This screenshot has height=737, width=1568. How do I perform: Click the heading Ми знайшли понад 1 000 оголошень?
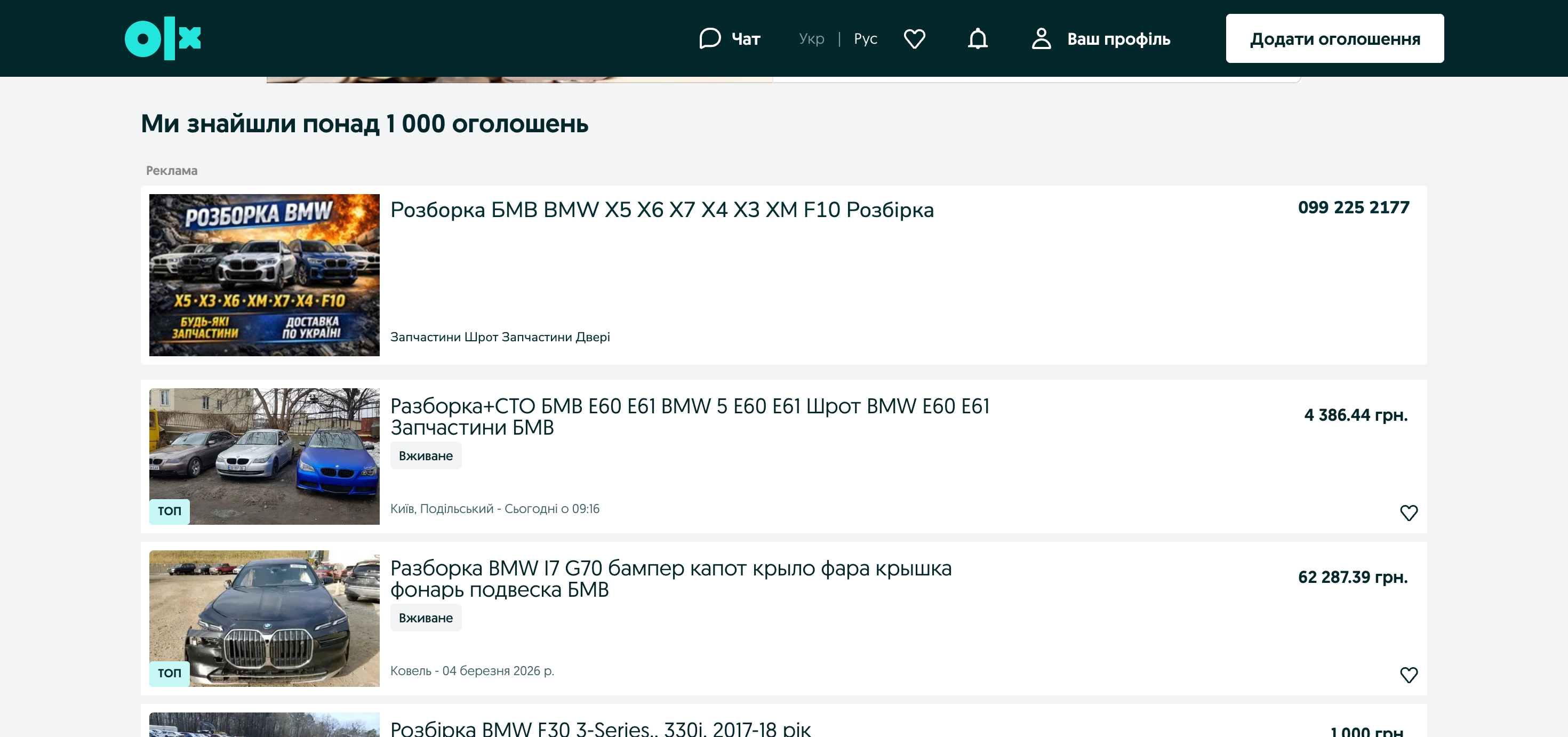coord(365,124)
